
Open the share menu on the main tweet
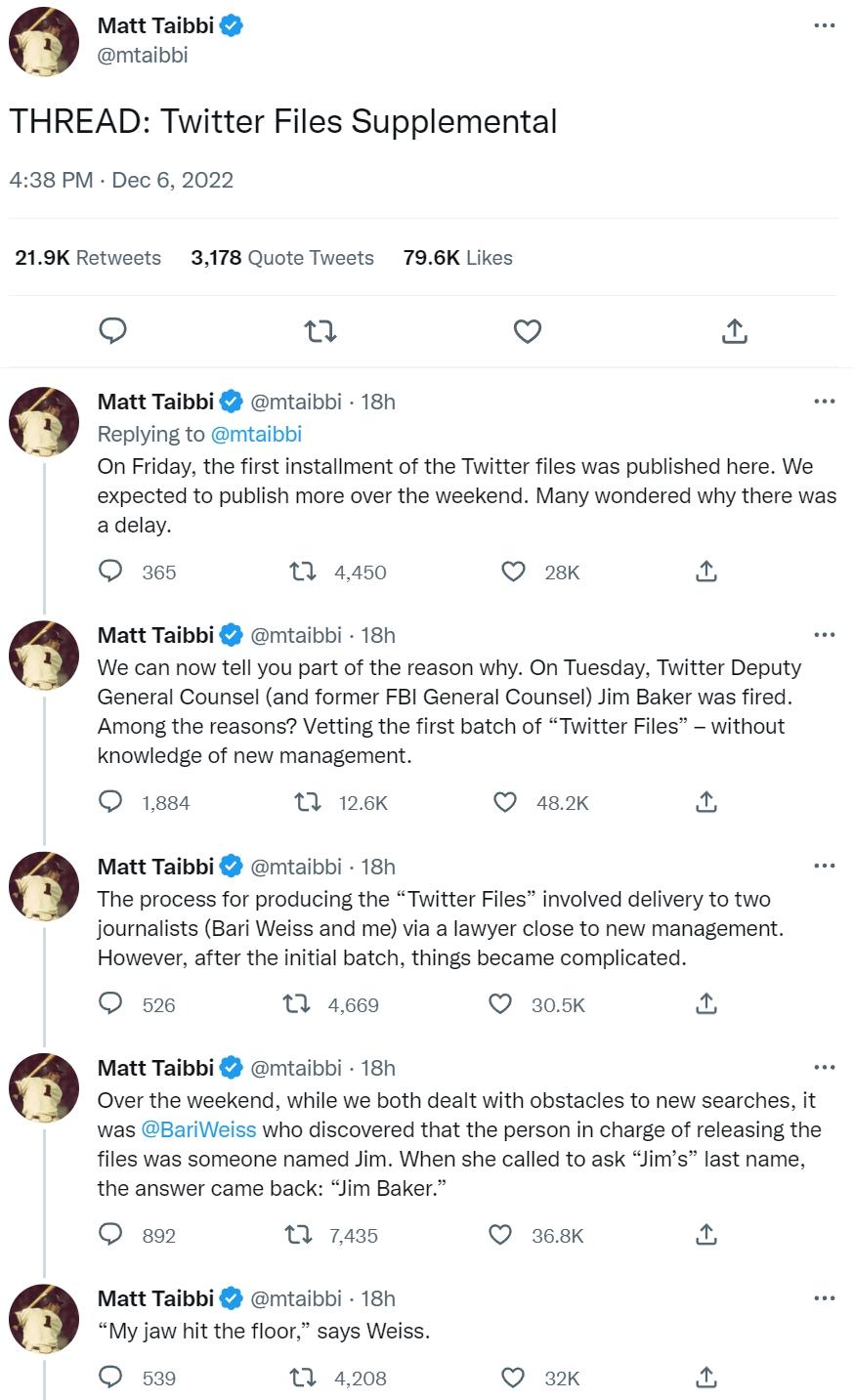pyautogui.click(x=734, y=331)
